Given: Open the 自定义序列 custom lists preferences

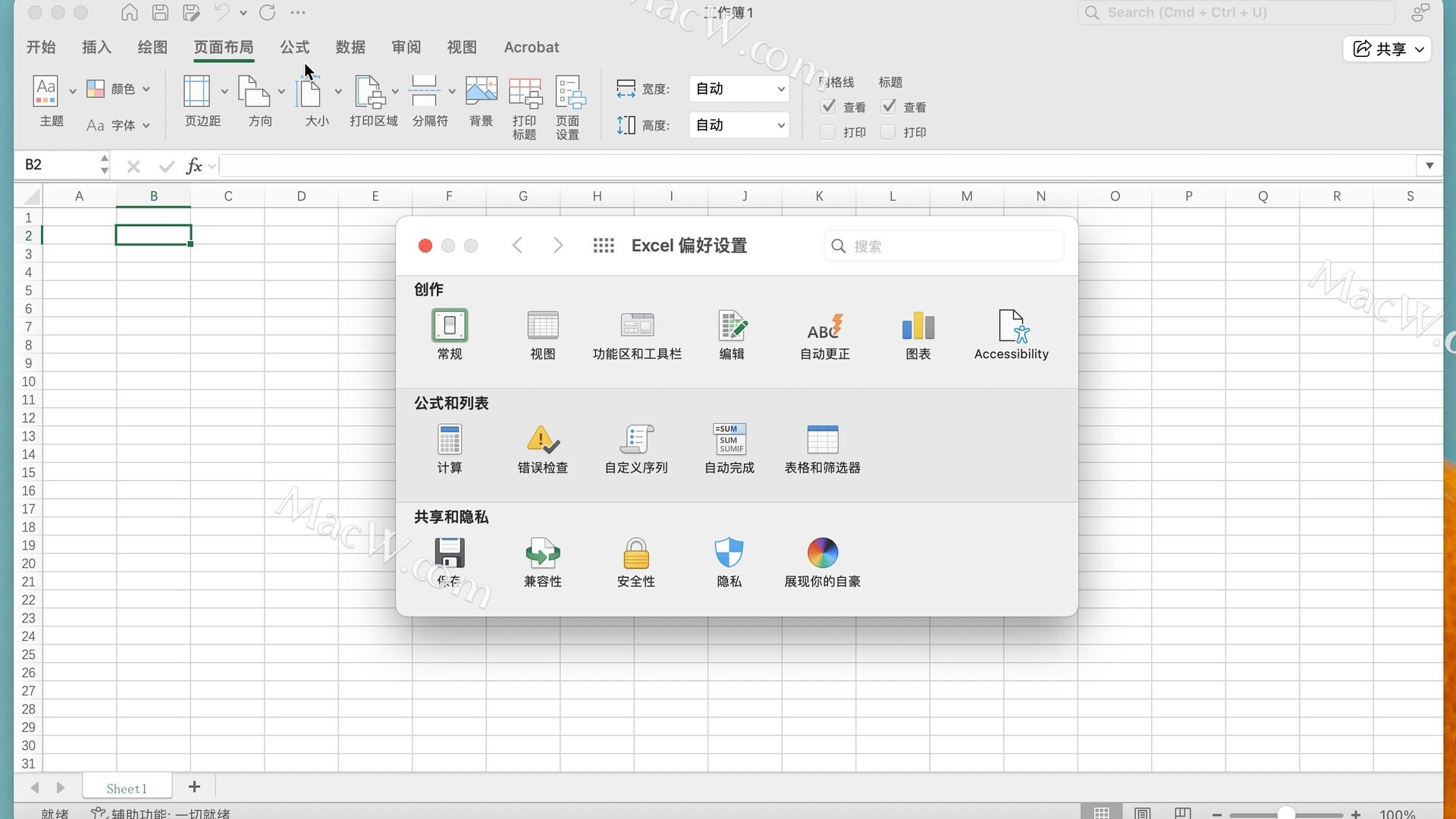Looking at the screenshot, I should pos(636,448).
